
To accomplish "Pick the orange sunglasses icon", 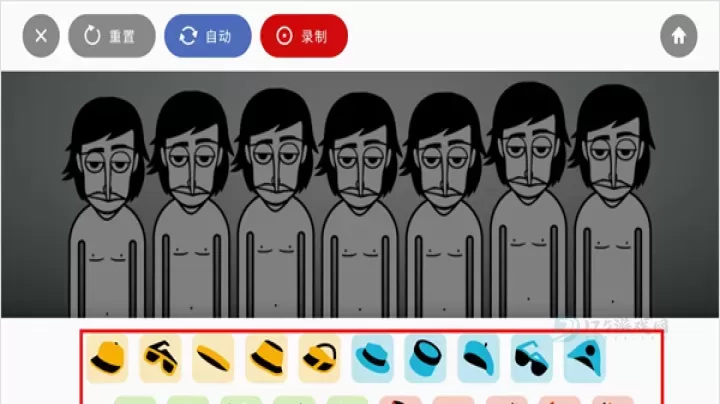I will pyautogui.click(x=160, y=359).
